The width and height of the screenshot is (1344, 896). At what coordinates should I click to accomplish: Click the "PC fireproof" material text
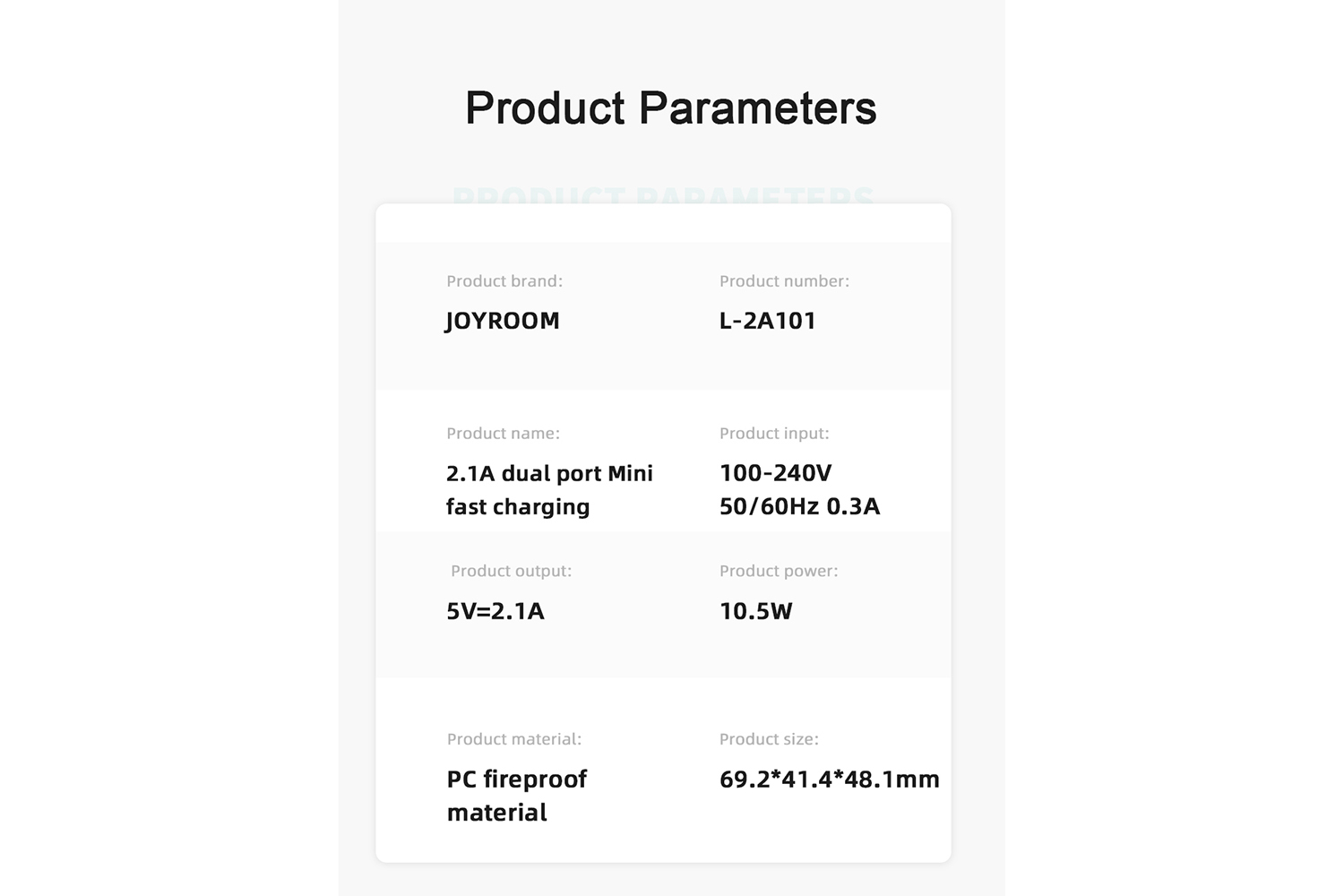(517, 780)
